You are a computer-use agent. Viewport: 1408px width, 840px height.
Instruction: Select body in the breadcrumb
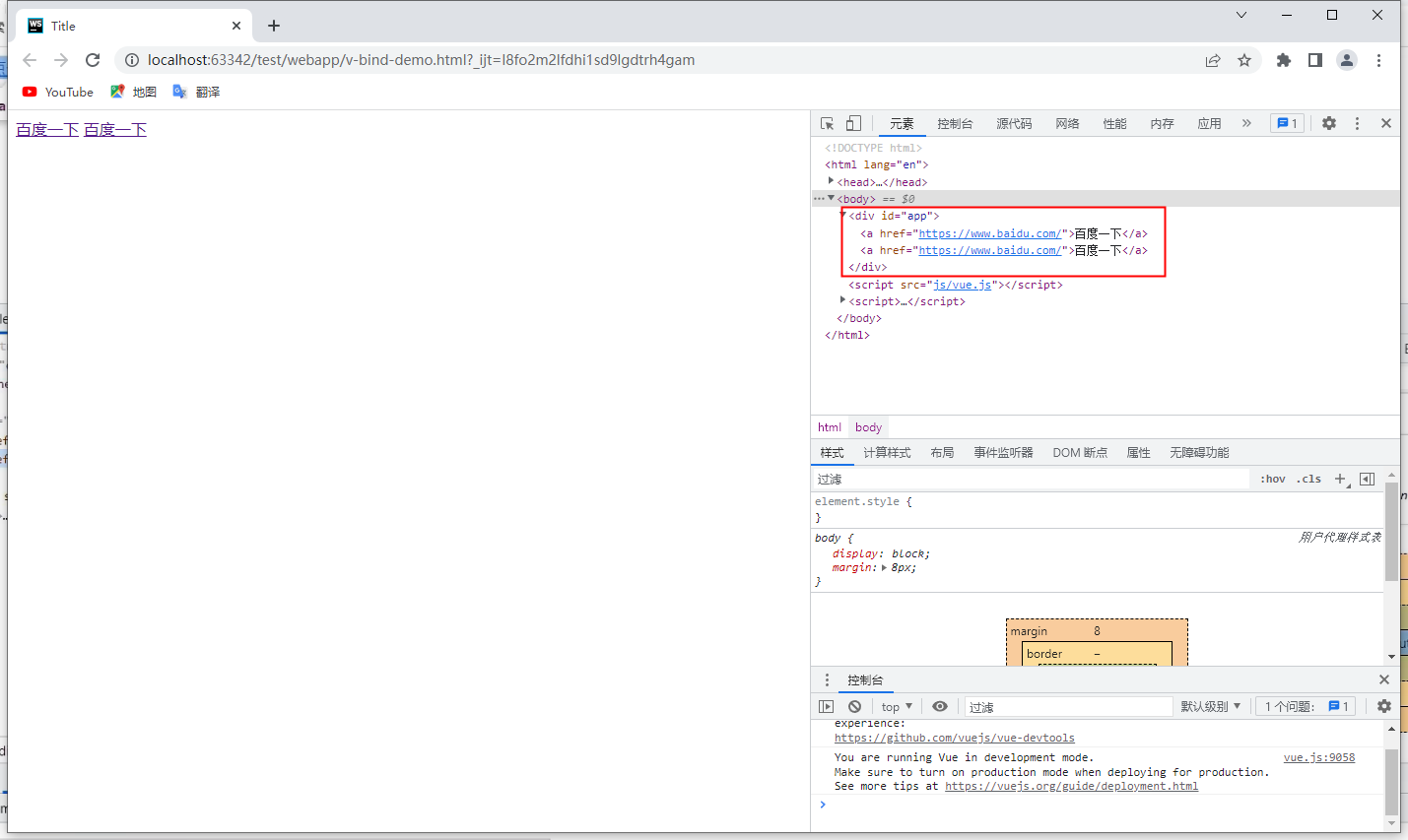868,427
